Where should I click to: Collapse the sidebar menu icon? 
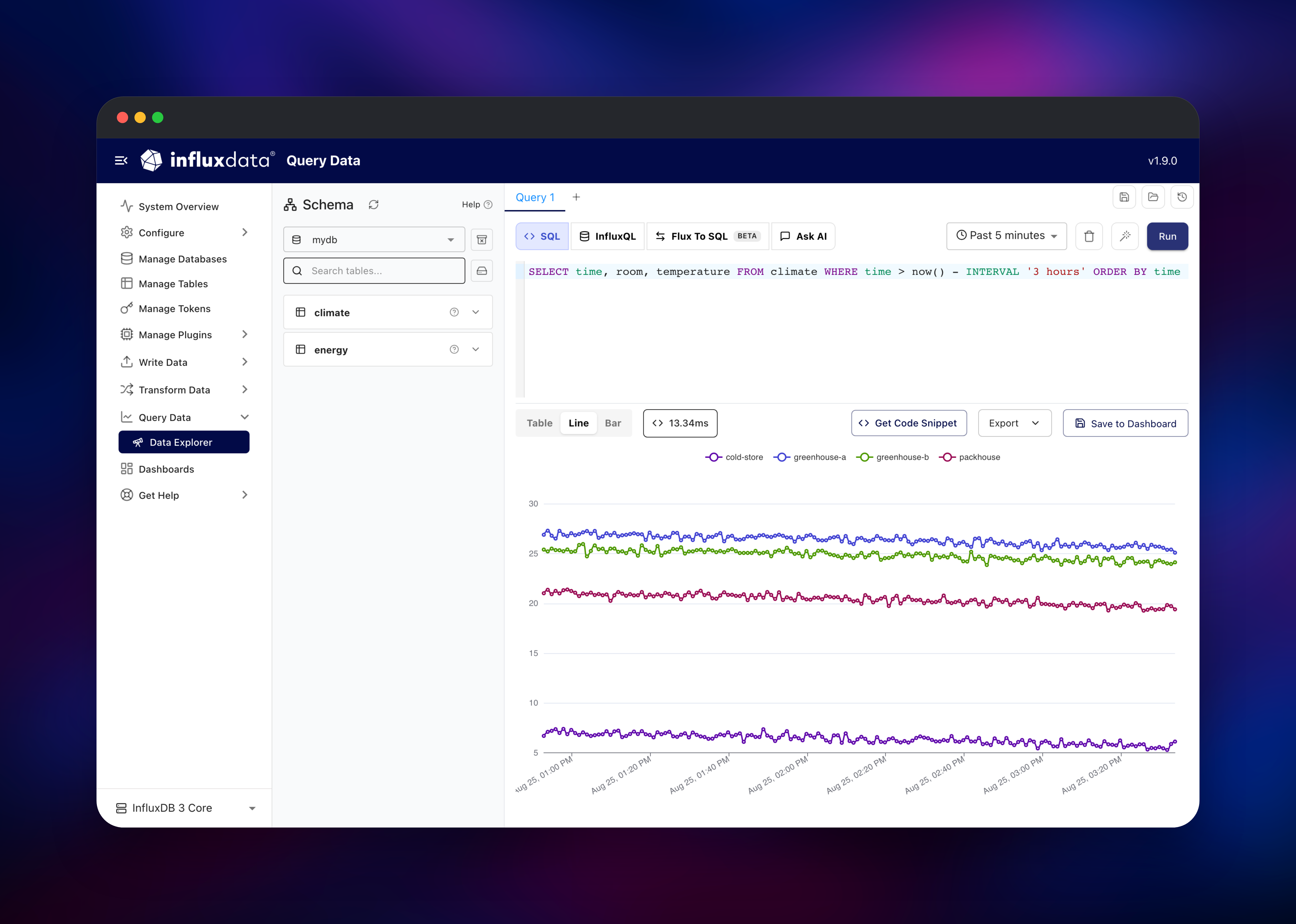tap(121, 160)
